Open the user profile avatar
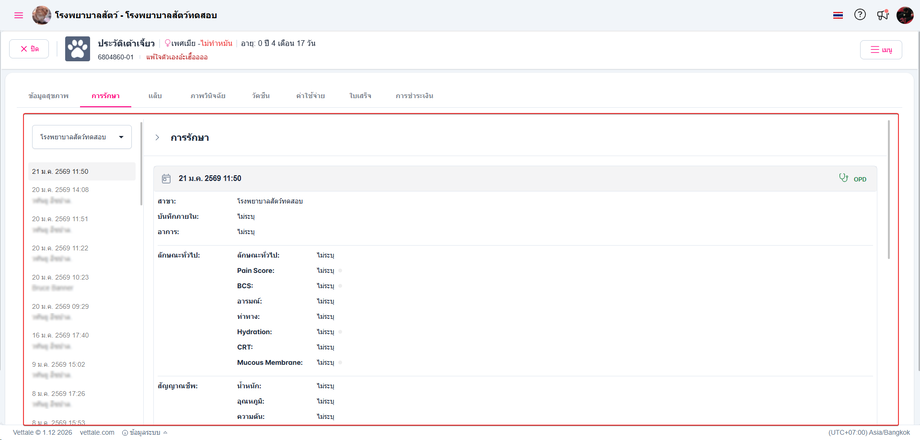The height and width of the screenshot is (440, 920). 905,15
